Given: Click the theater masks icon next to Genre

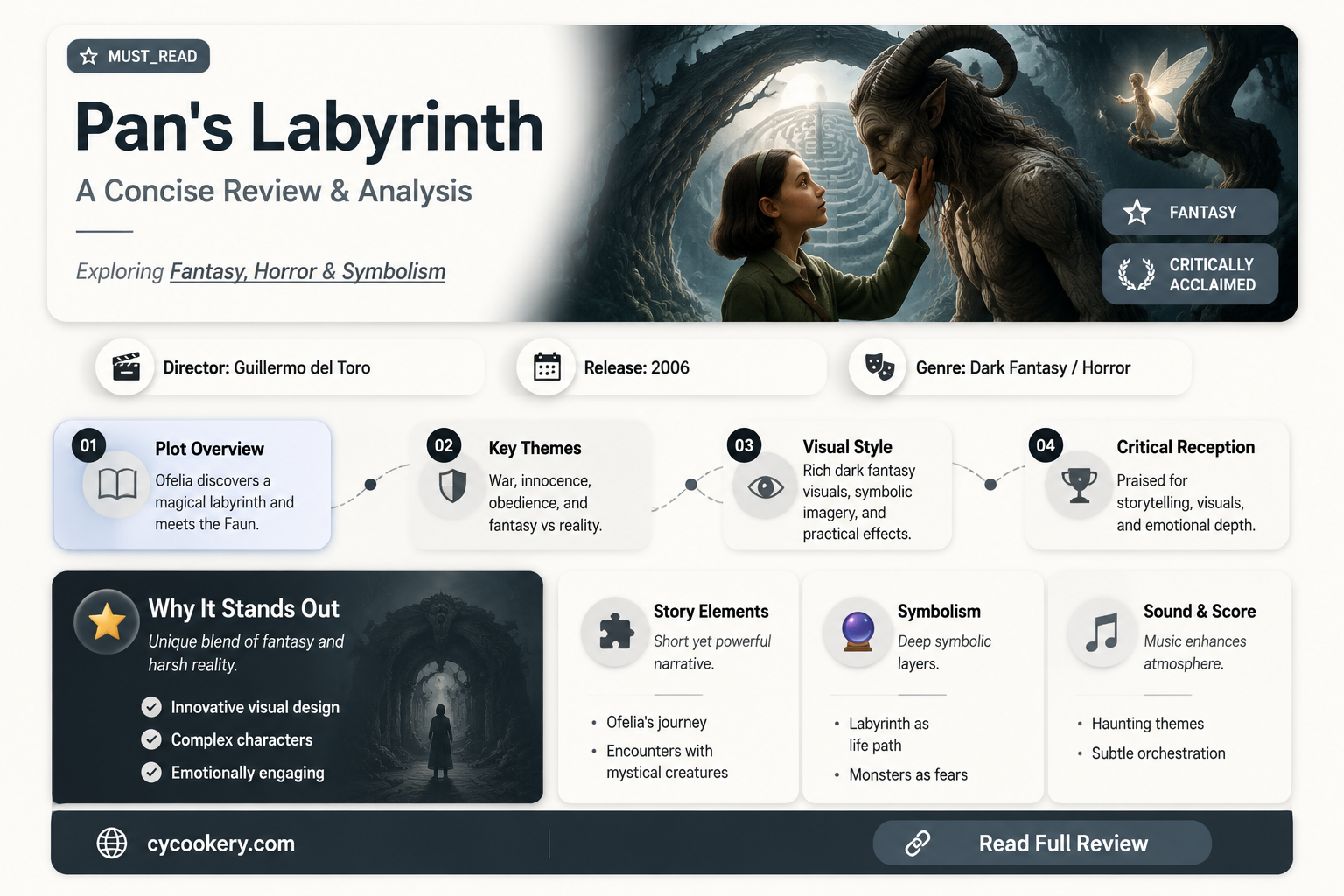Looking at the screenshot, I should click(878, 367).
